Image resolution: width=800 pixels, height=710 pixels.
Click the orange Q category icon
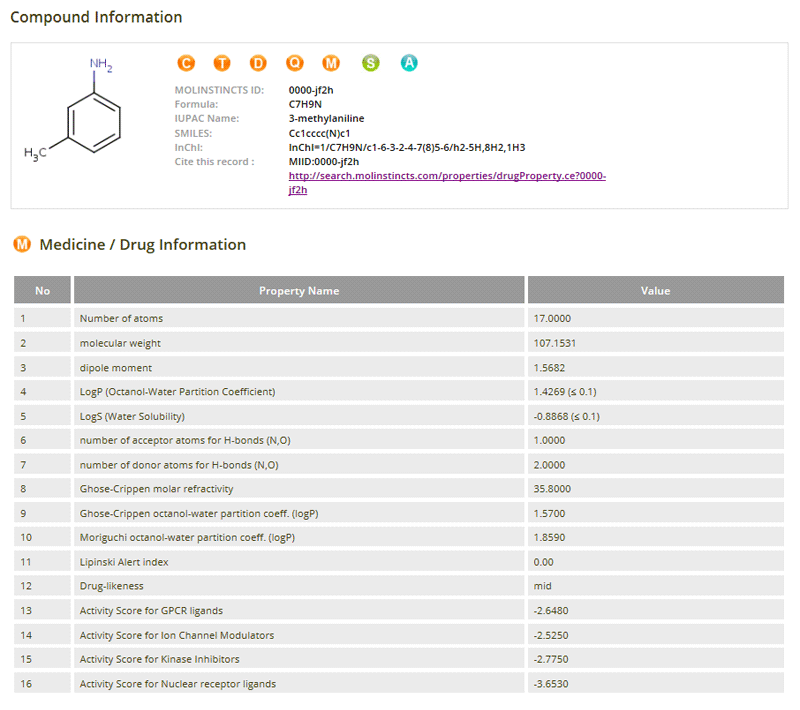(294, 63)
